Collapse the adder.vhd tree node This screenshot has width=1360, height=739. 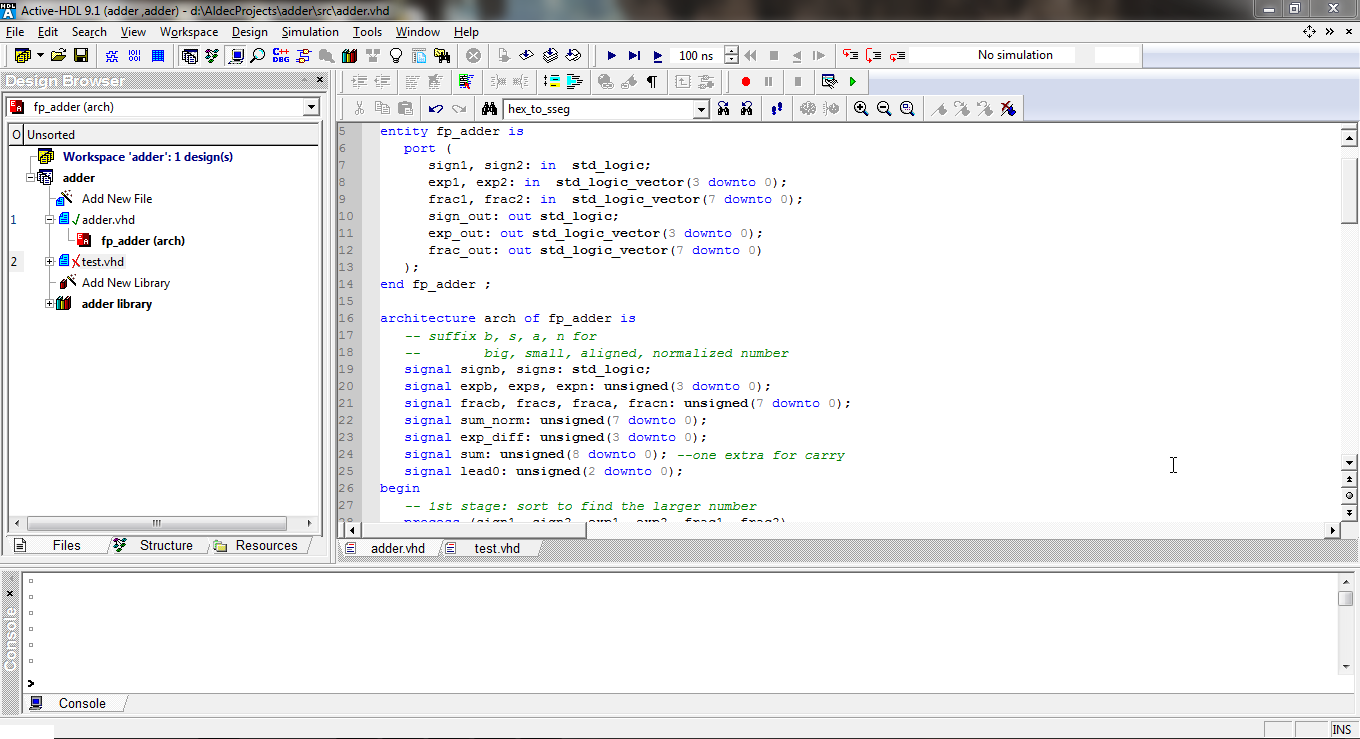(x=50, y=219)
